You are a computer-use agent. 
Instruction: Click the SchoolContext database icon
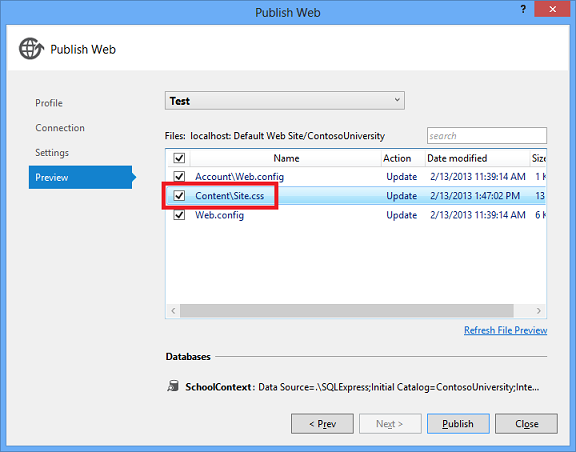173,386
